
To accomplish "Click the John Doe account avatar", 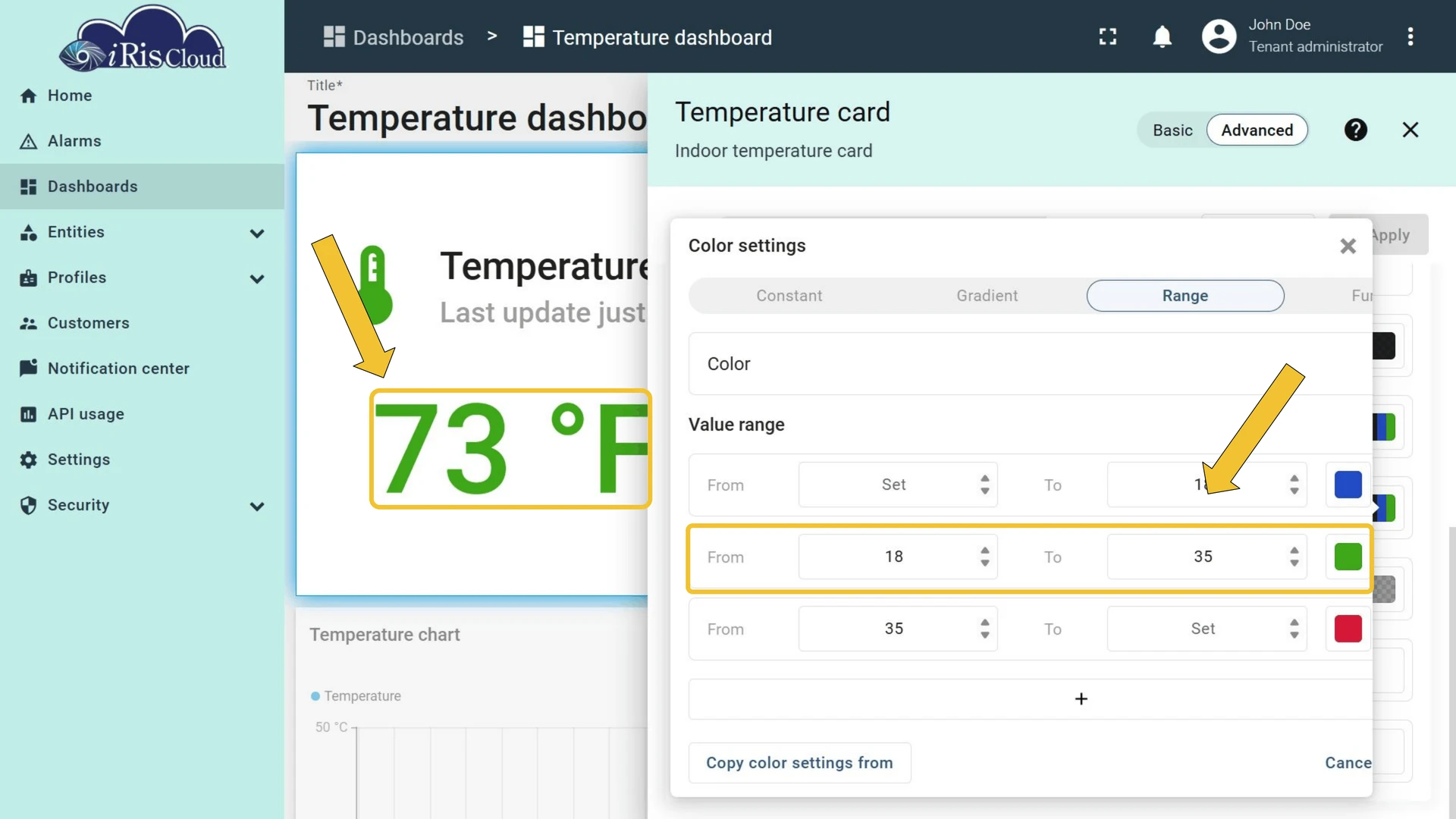I will click(1219, 36).
